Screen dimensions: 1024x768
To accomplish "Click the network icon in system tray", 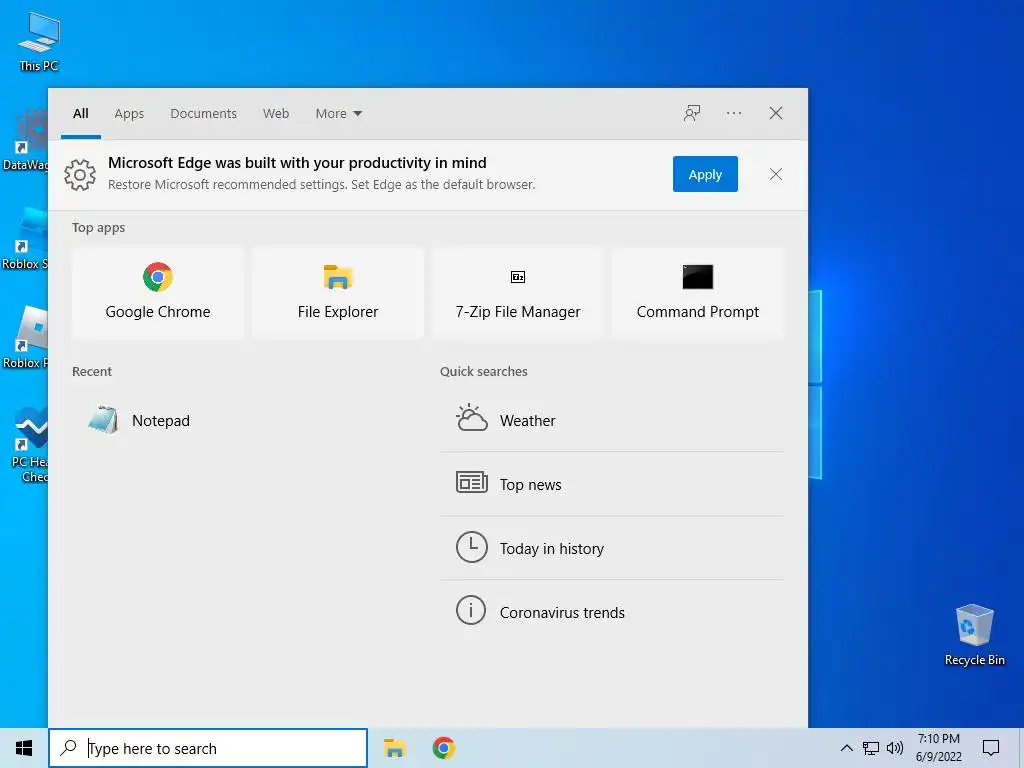I will pos(871,748).
